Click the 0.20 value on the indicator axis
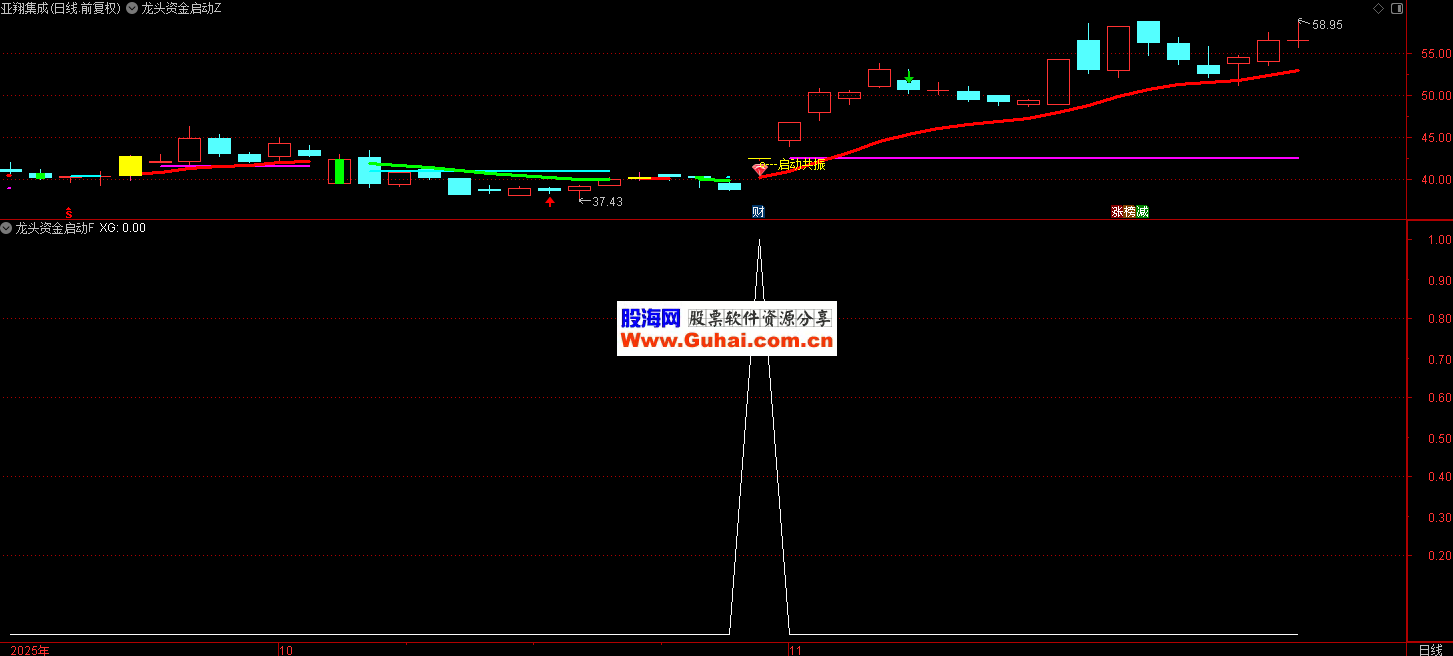 click(x=1438, y=556)
